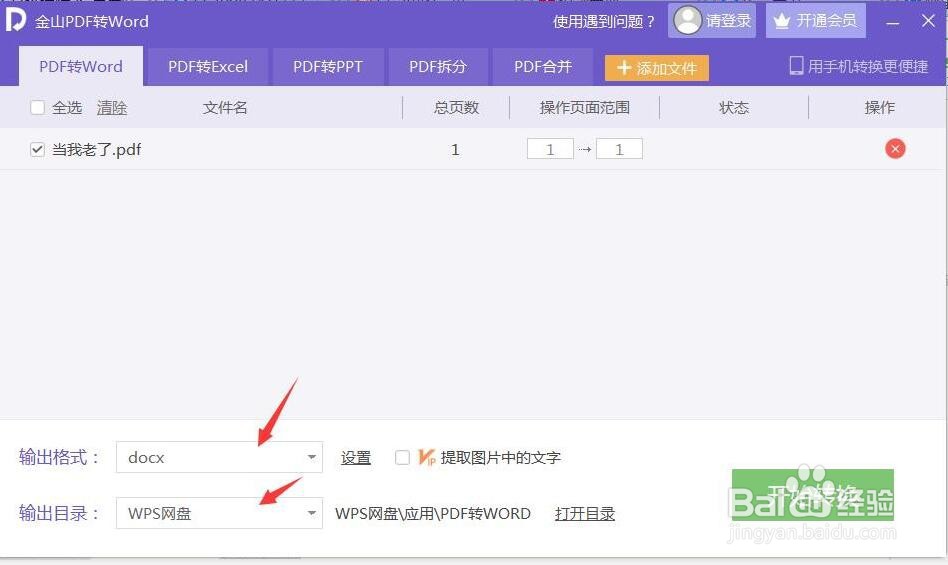
Task: Click the 添加文件 button
Action: coord(657,68)
